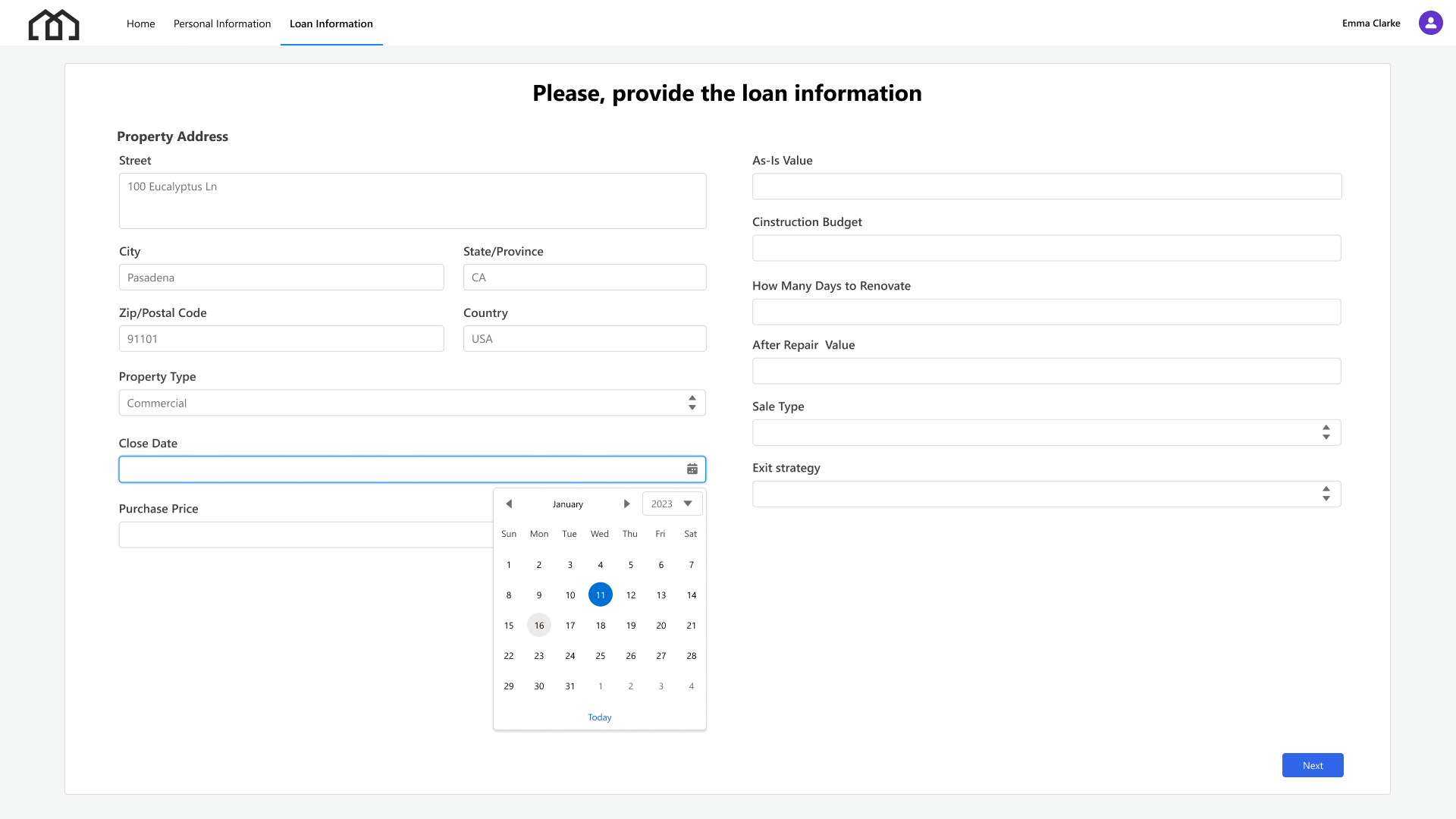The image size is (1456, 819).
Task: Choose January 25 in calendar
Action: (x=601, y=655)
